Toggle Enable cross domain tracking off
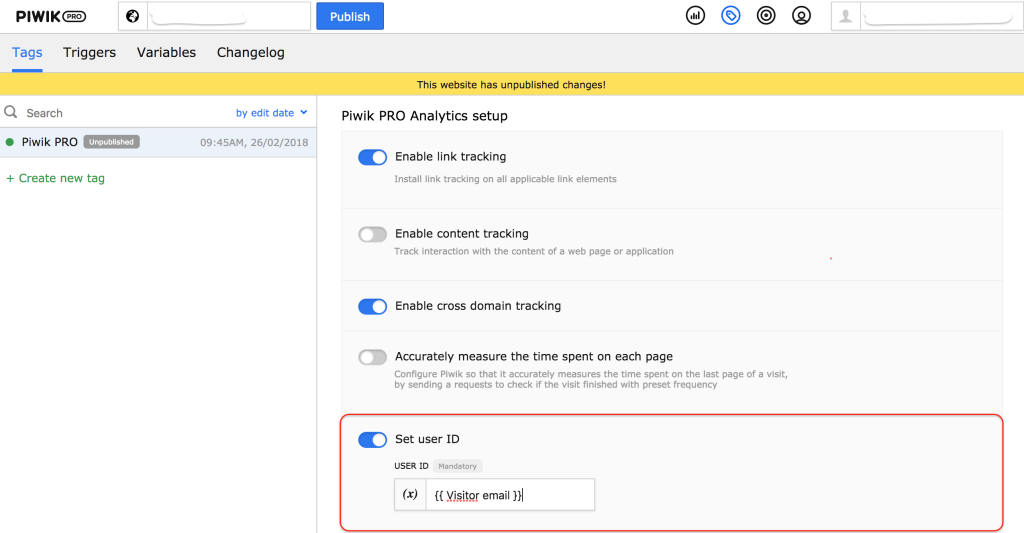The image size is (1024, 533). [x=372, y=306]
